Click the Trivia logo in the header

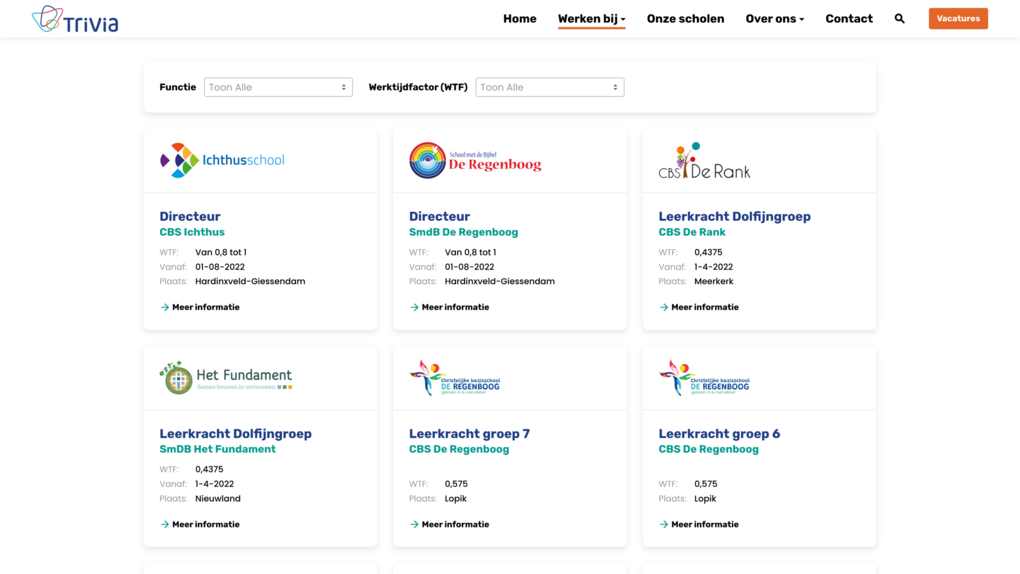(75, 19)
